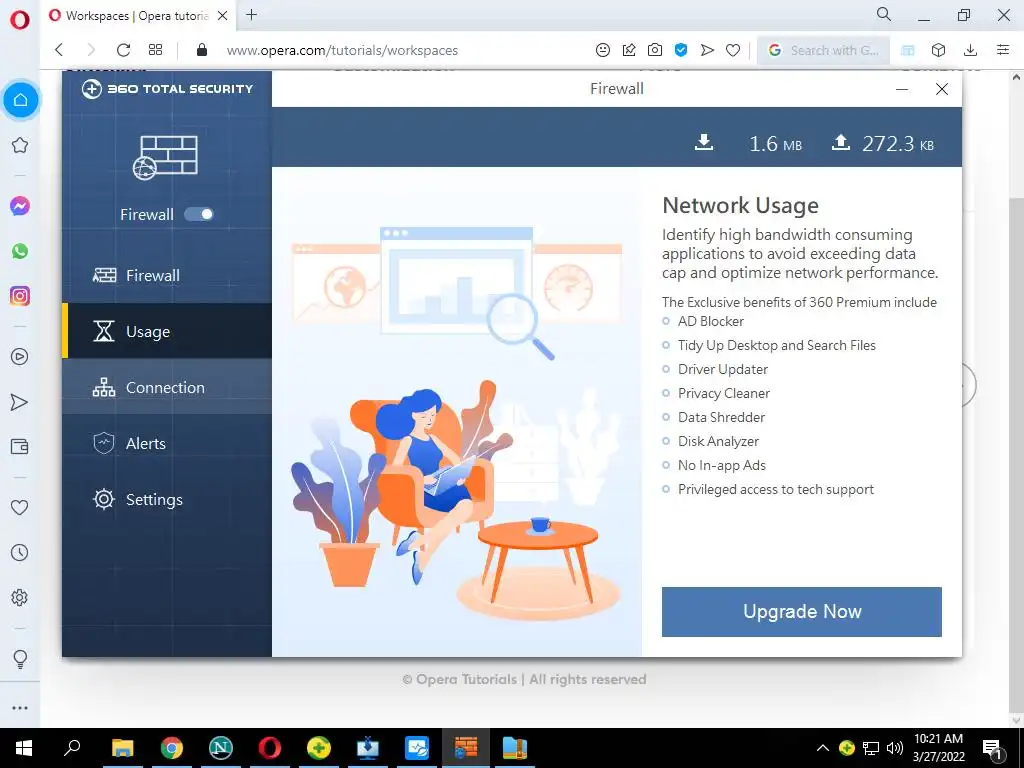Screen dimensions: 1024x768
Task: Click the Settings gear icon in firewall sidebar
Action: [x=104, y=499]
